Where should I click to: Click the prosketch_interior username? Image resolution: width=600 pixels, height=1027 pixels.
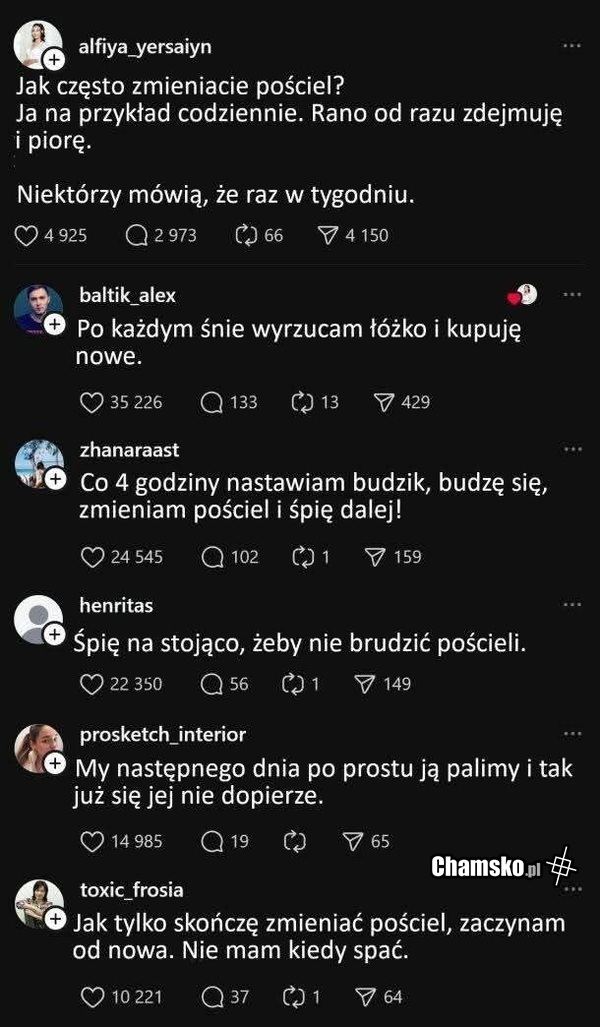coord(162,734)
